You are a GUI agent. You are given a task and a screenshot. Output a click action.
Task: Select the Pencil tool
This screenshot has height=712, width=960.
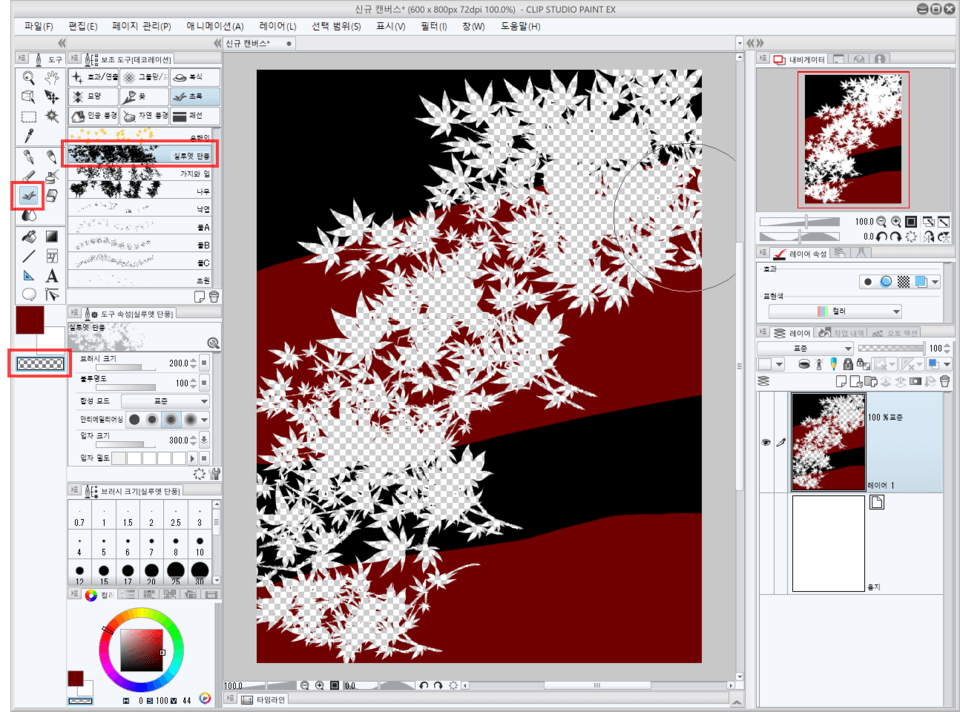point(52,157)
